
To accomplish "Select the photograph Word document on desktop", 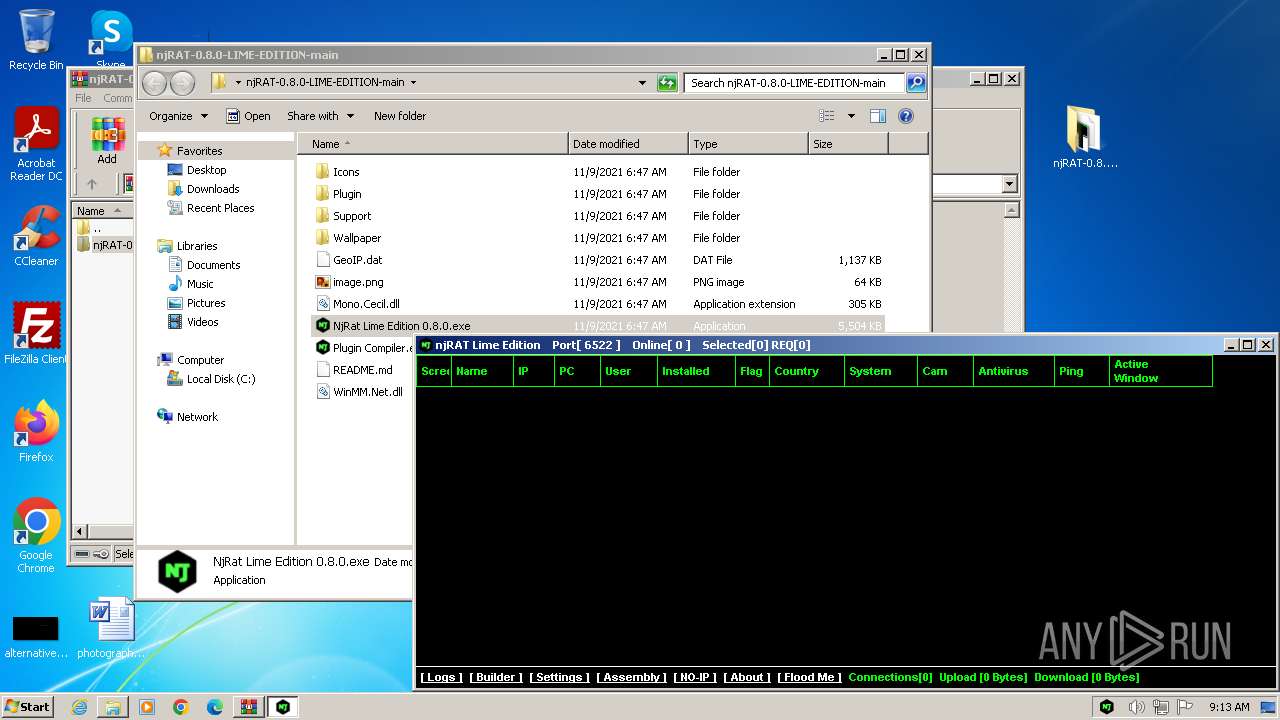I will 110,628.
